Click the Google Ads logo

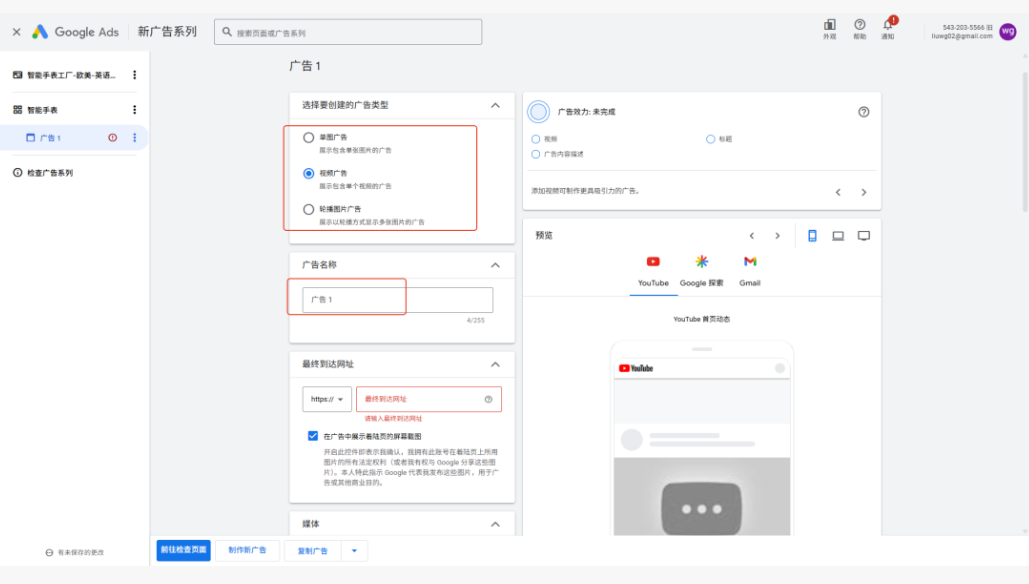(x=75, y=31)
